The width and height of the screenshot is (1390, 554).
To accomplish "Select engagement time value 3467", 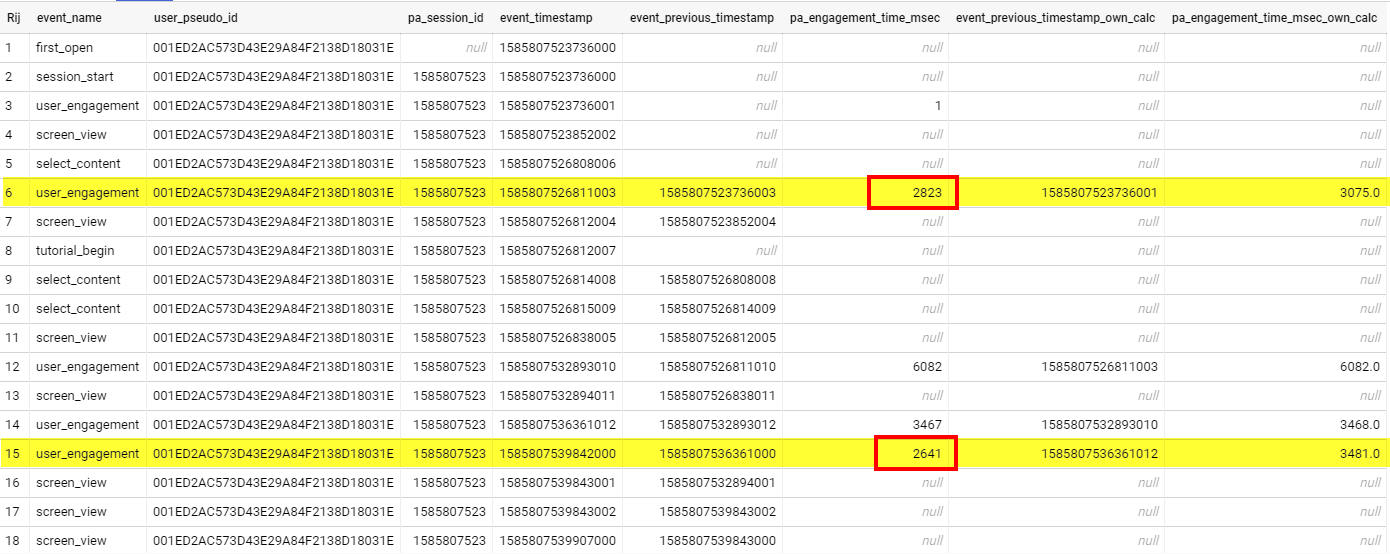I will [x=927, y=425].
